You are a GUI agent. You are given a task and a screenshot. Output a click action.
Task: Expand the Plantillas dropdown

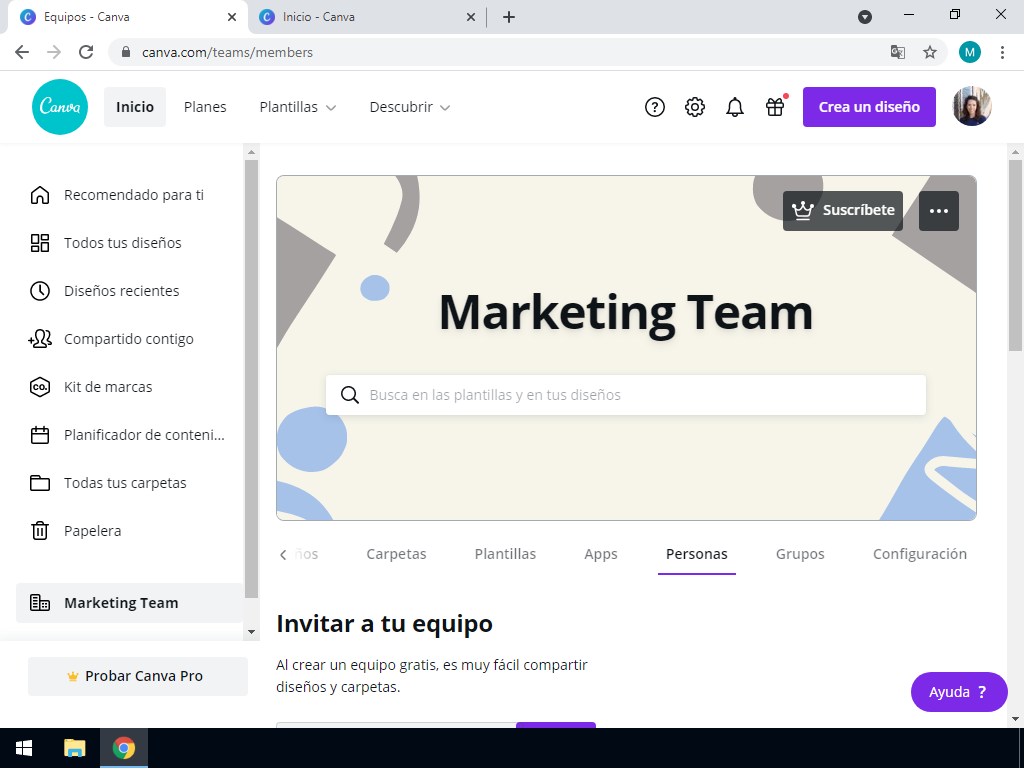[x=298, y=107]
